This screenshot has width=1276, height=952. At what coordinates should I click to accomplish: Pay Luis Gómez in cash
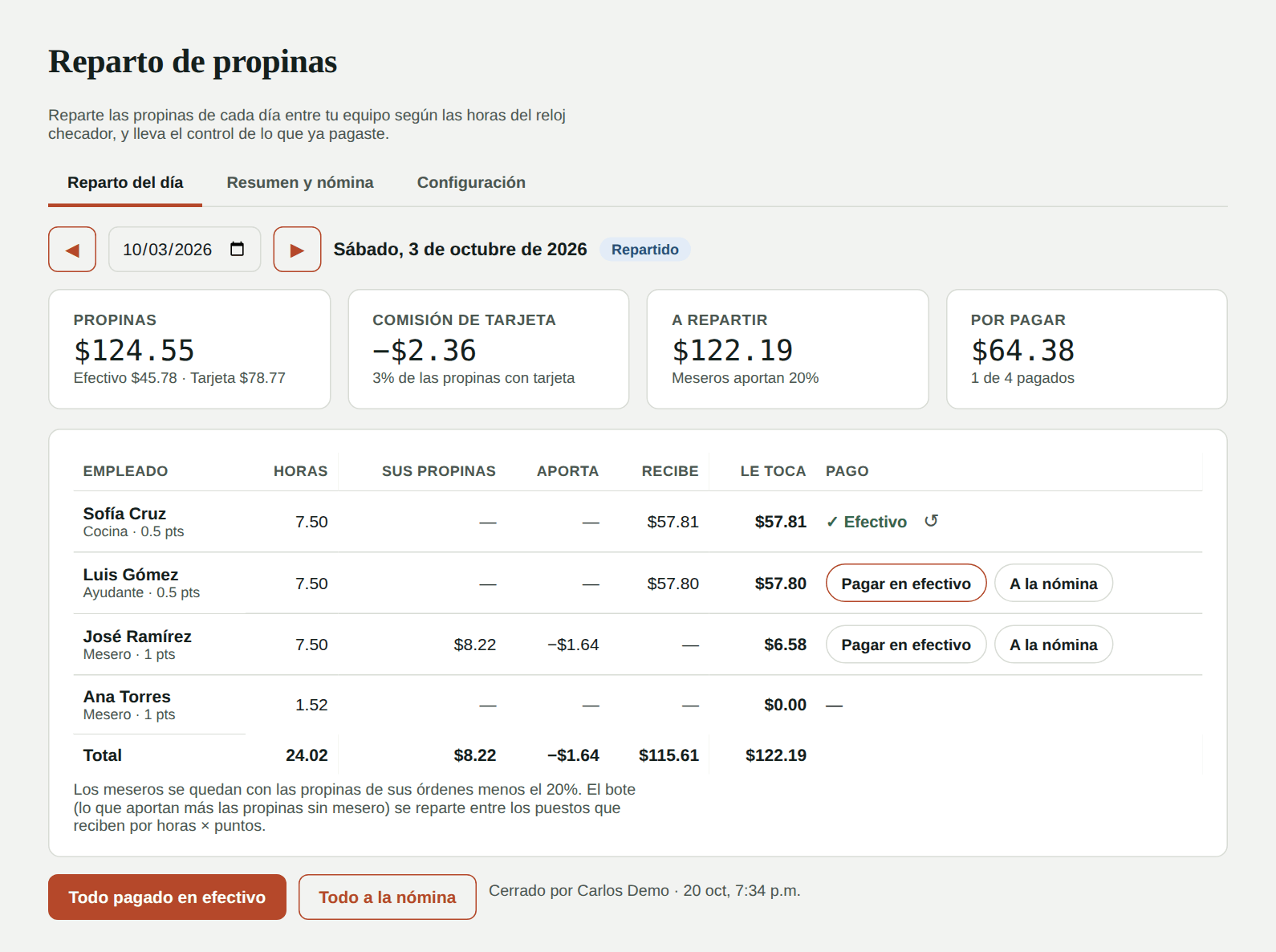point(906,584)
